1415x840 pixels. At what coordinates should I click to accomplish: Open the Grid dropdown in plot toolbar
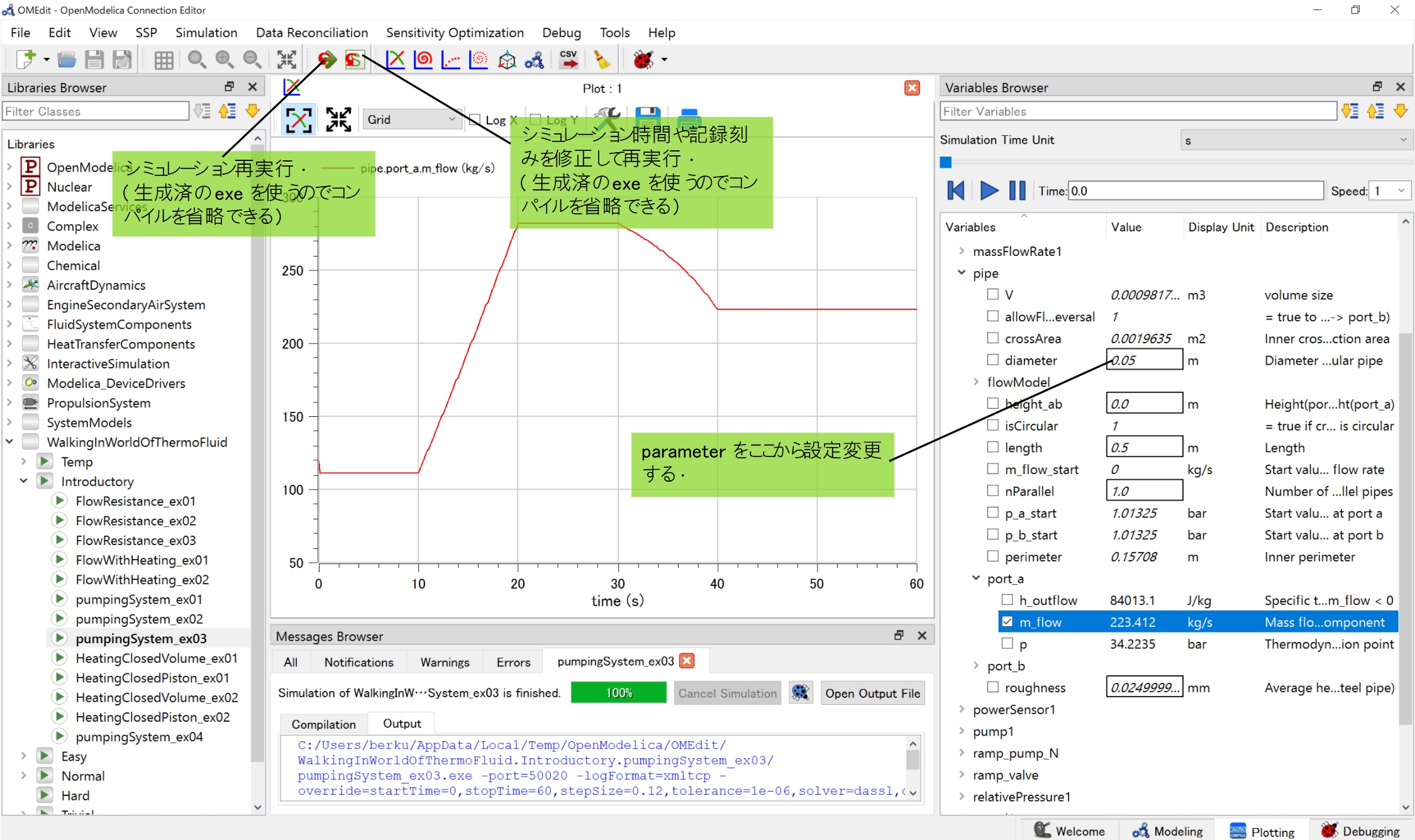411,119
